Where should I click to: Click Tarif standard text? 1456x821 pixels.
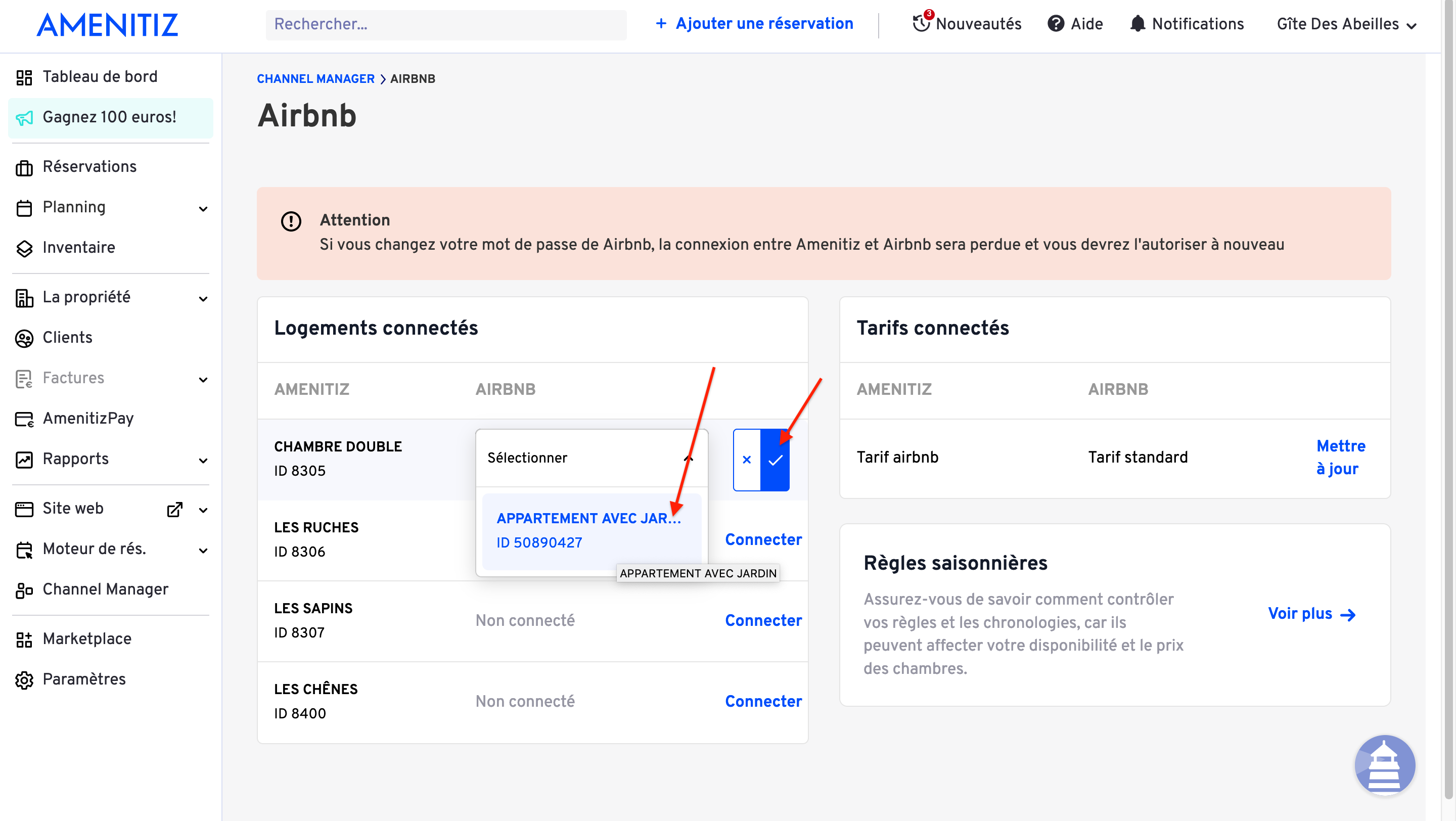click(x=1138, y=457)
